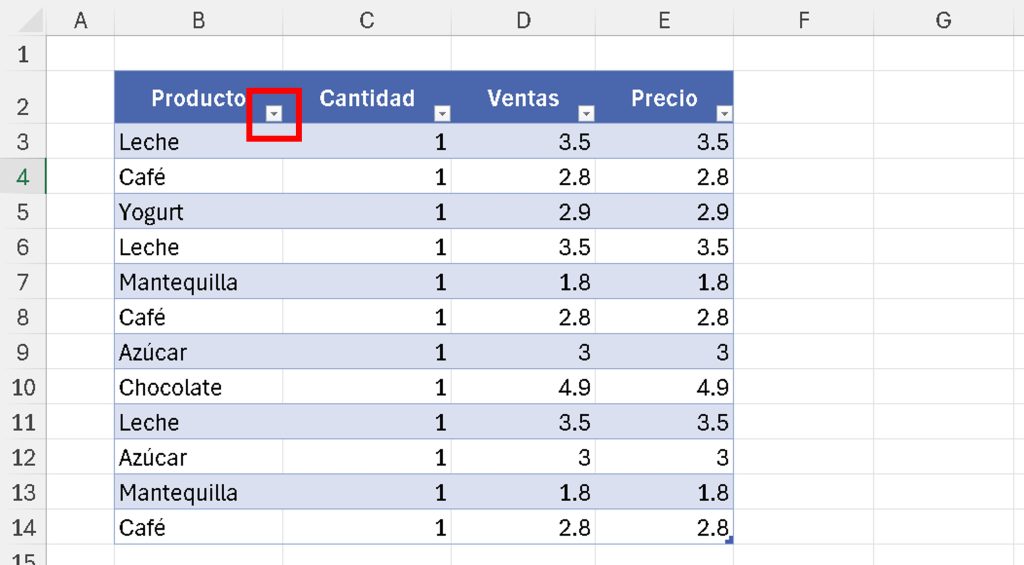This screenshot has width=1024, height=565.
Task: Click the row 10 header
Action: [23, 388]
